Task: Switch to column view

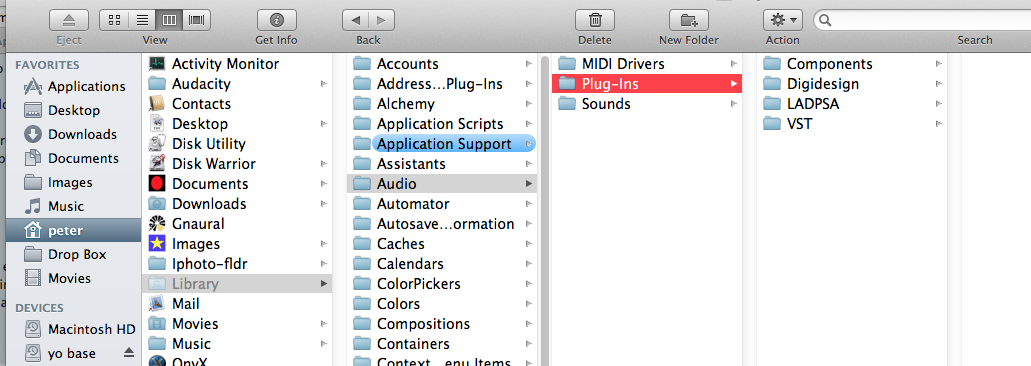Action: click(169, 20)
